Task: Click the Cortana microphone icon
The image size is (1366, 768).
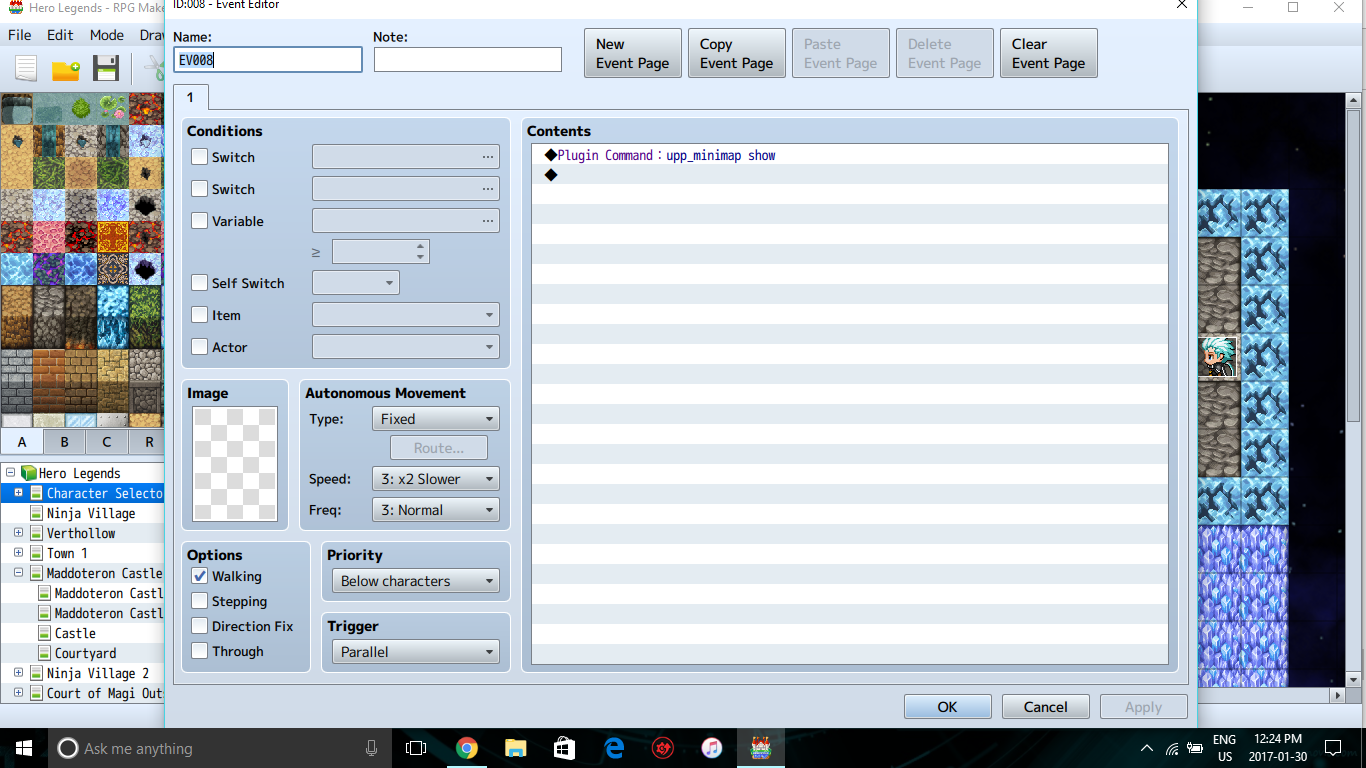Action: (371, 748)
